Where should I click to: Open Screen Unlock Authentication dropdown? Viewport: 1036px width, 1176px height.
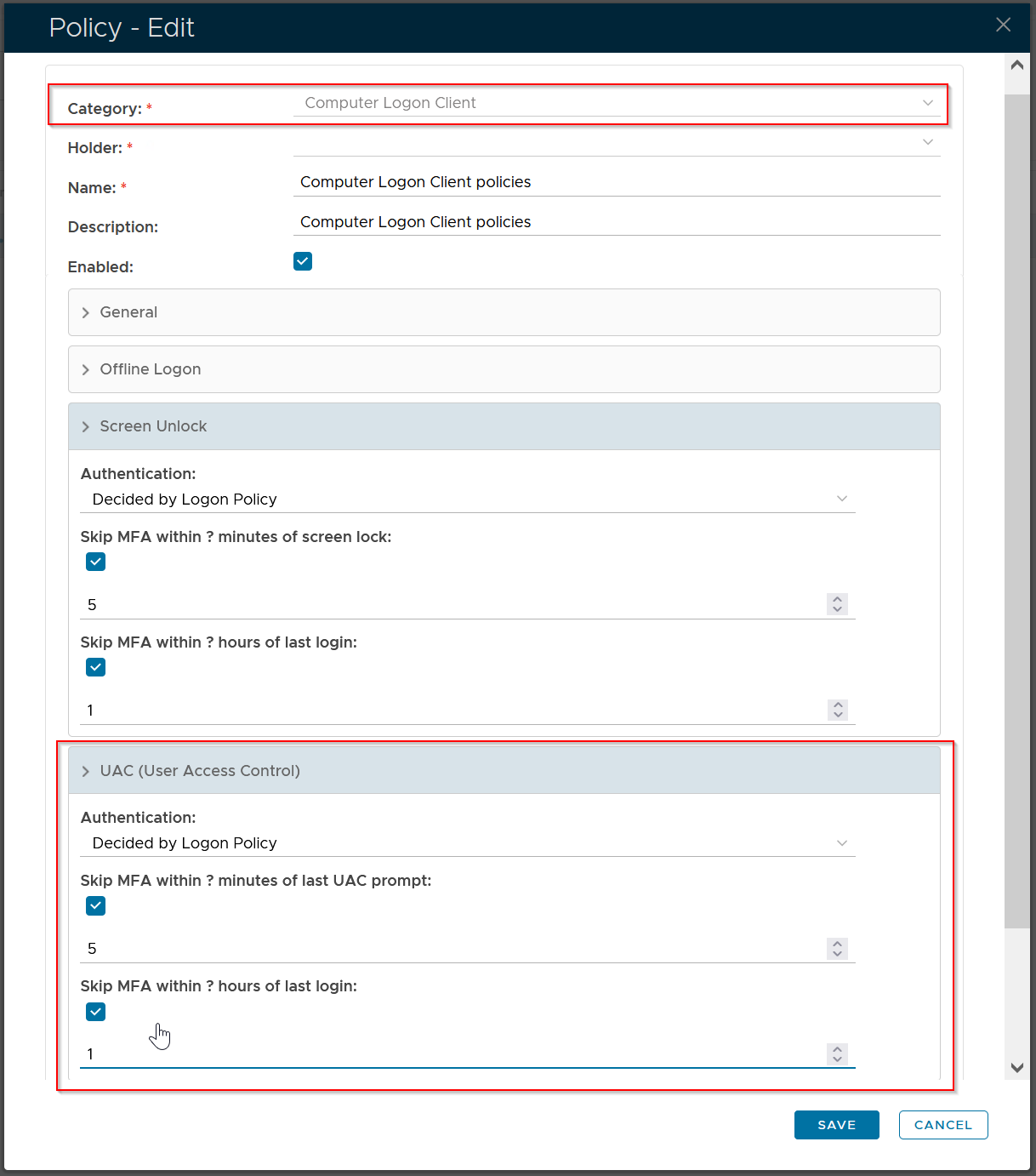pos(468,500)
